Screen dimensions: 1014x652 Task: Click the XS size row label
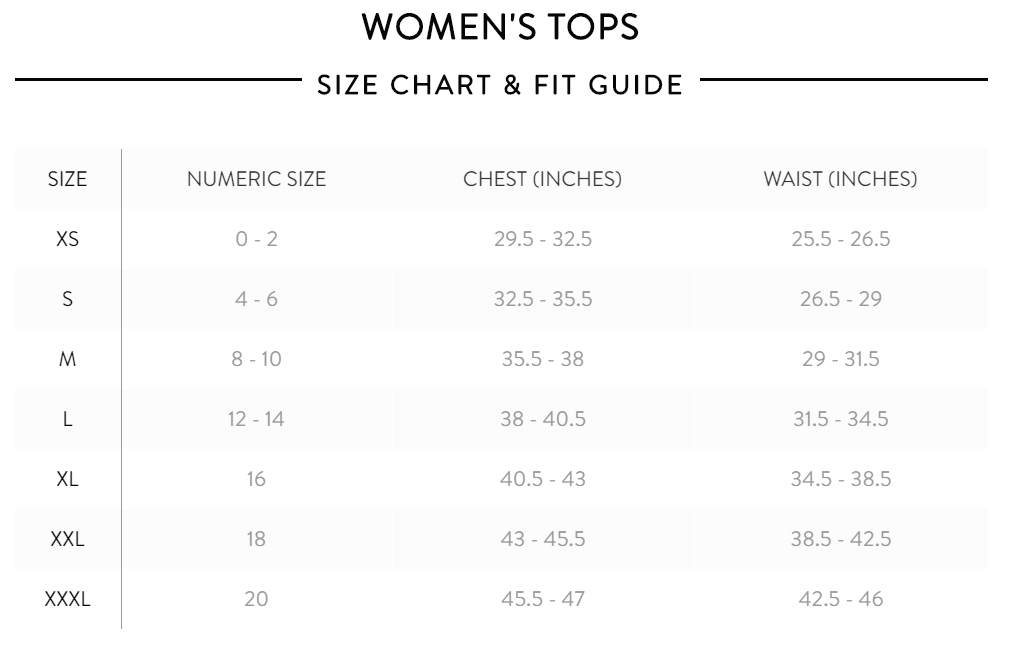click(x=67, y=239)
